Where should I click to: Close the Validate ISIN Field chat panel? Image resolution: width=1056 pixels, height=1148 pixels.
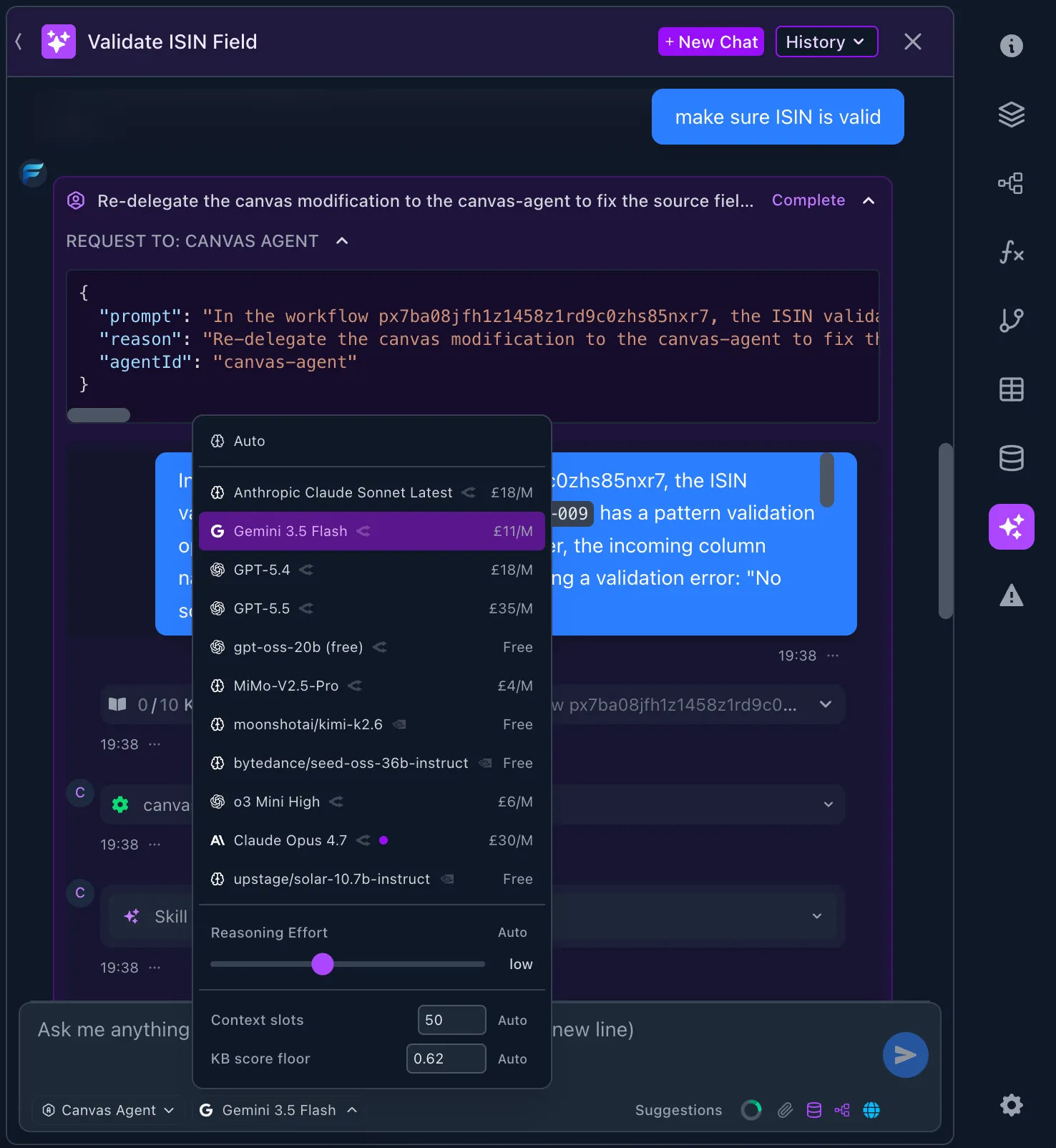[912, 42]
